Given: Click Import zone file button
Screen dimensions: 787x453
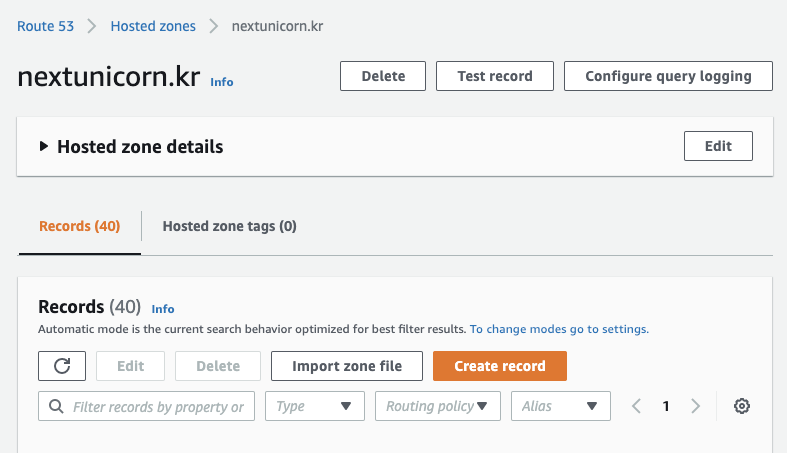Looking at the screenshot, I should [347, 366].
